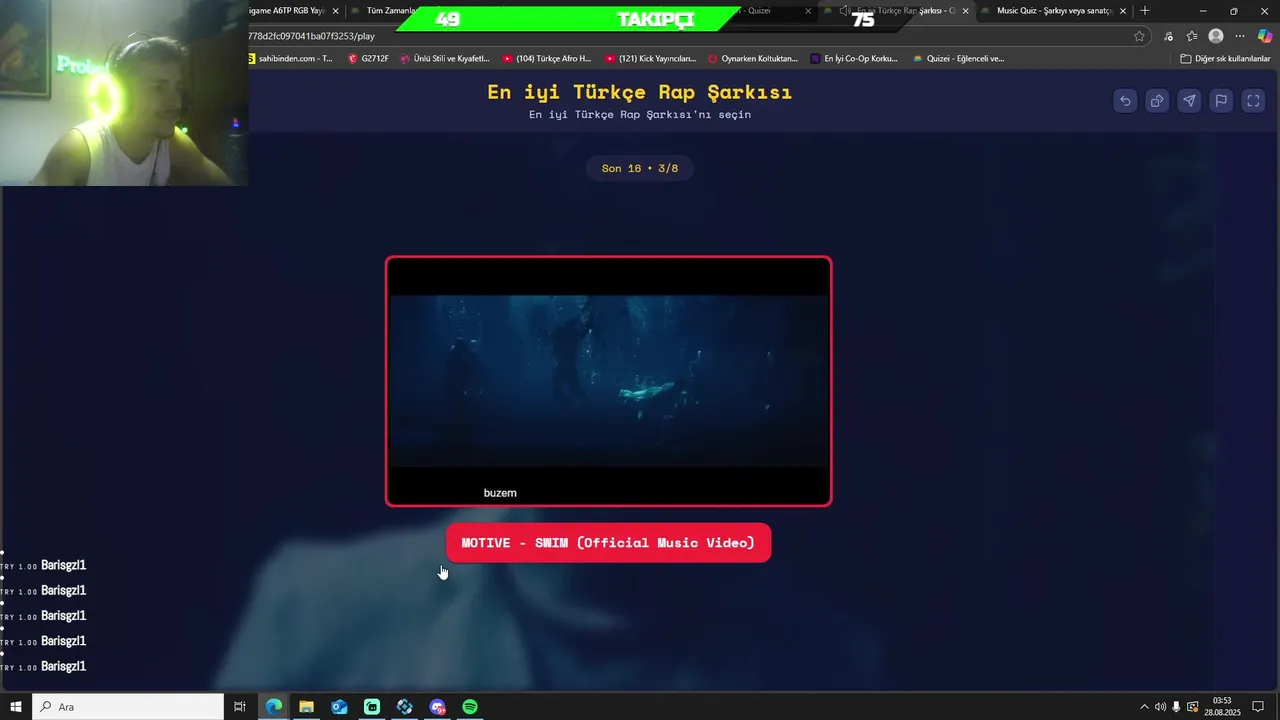Open the browser extensions icon
Screen dimensions: 1280x720
coord(1168,36)
